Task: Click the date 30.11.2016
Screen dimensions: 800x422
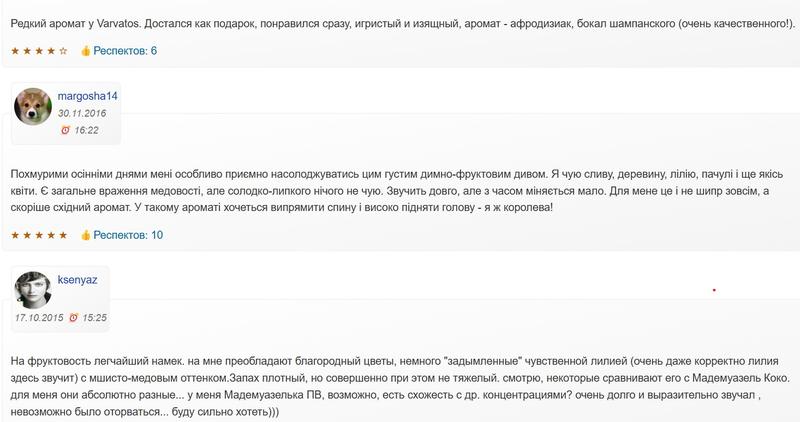Action: pyautogui.click(x=82, y=114)
